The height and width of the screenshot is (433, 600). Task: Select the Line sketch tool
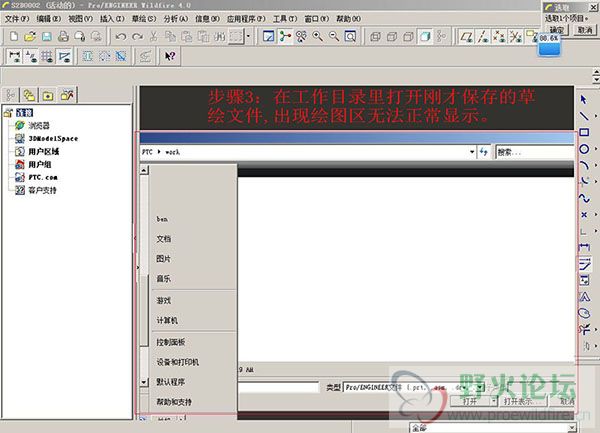pos(584,116)
